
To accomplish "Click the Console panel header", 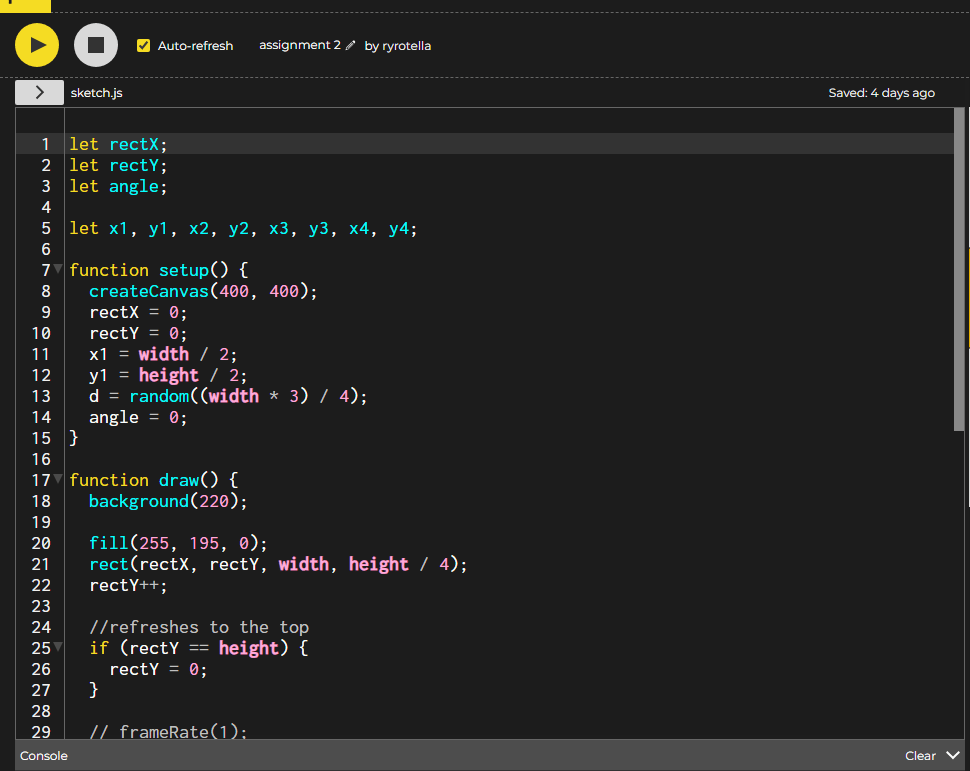I will 44,756.
